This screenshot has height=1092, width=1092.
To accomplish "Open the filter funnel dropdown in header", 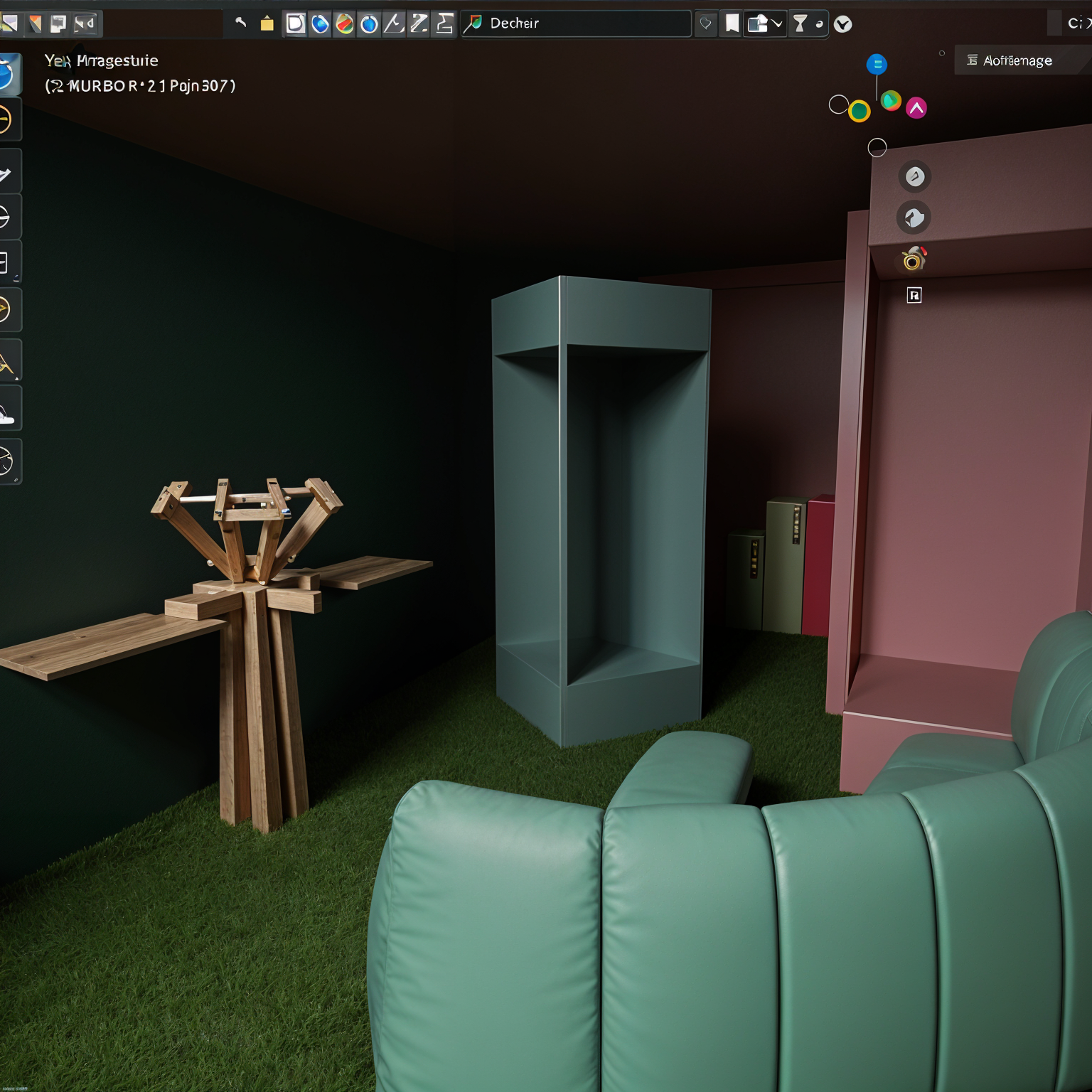I will point(800,24).
